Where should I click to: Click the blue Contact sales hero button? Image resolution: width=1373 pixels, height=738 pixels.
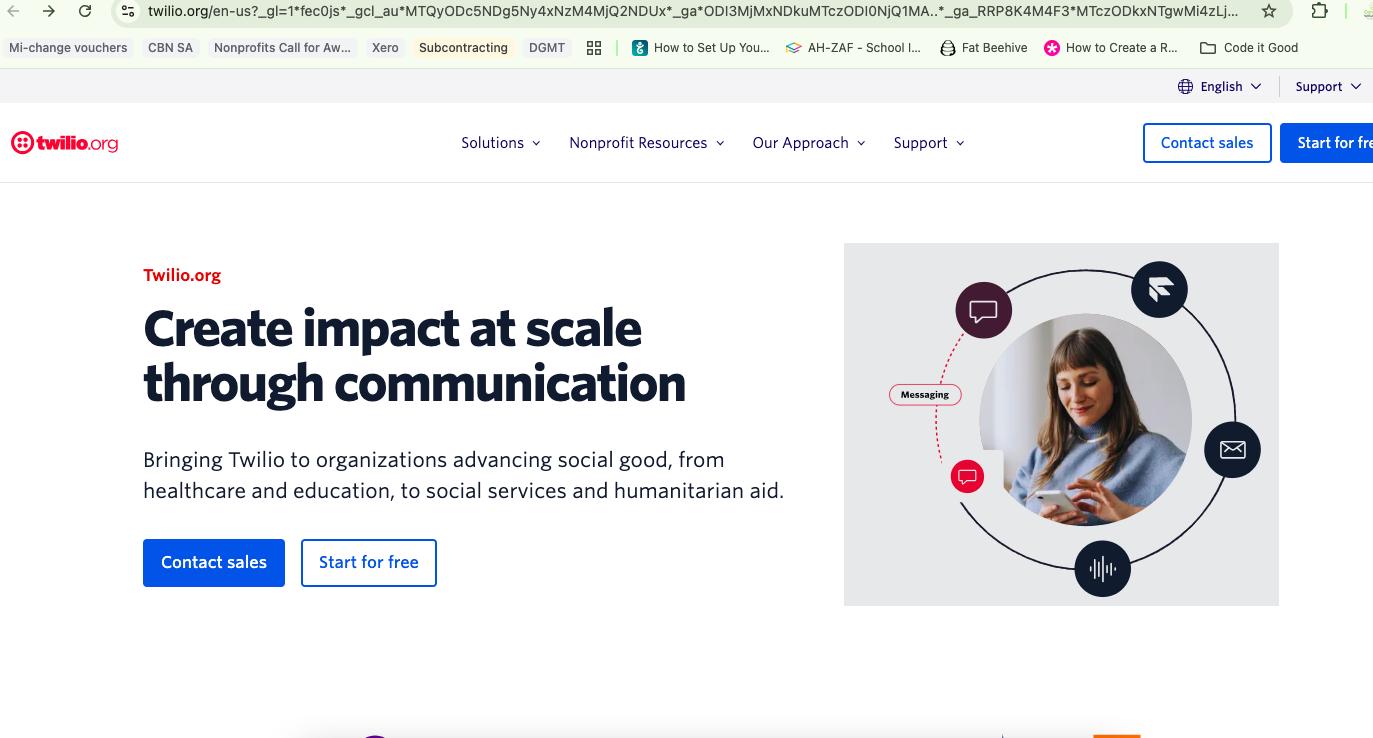(214, 563)
